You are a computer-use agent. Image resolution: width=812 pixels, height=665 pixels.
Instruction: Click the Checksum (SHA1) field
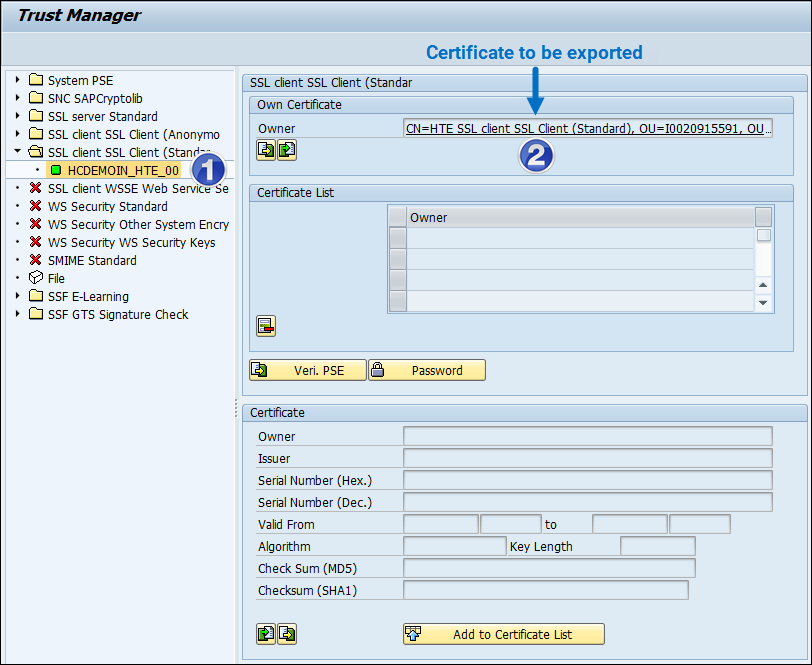coord(546,590)
